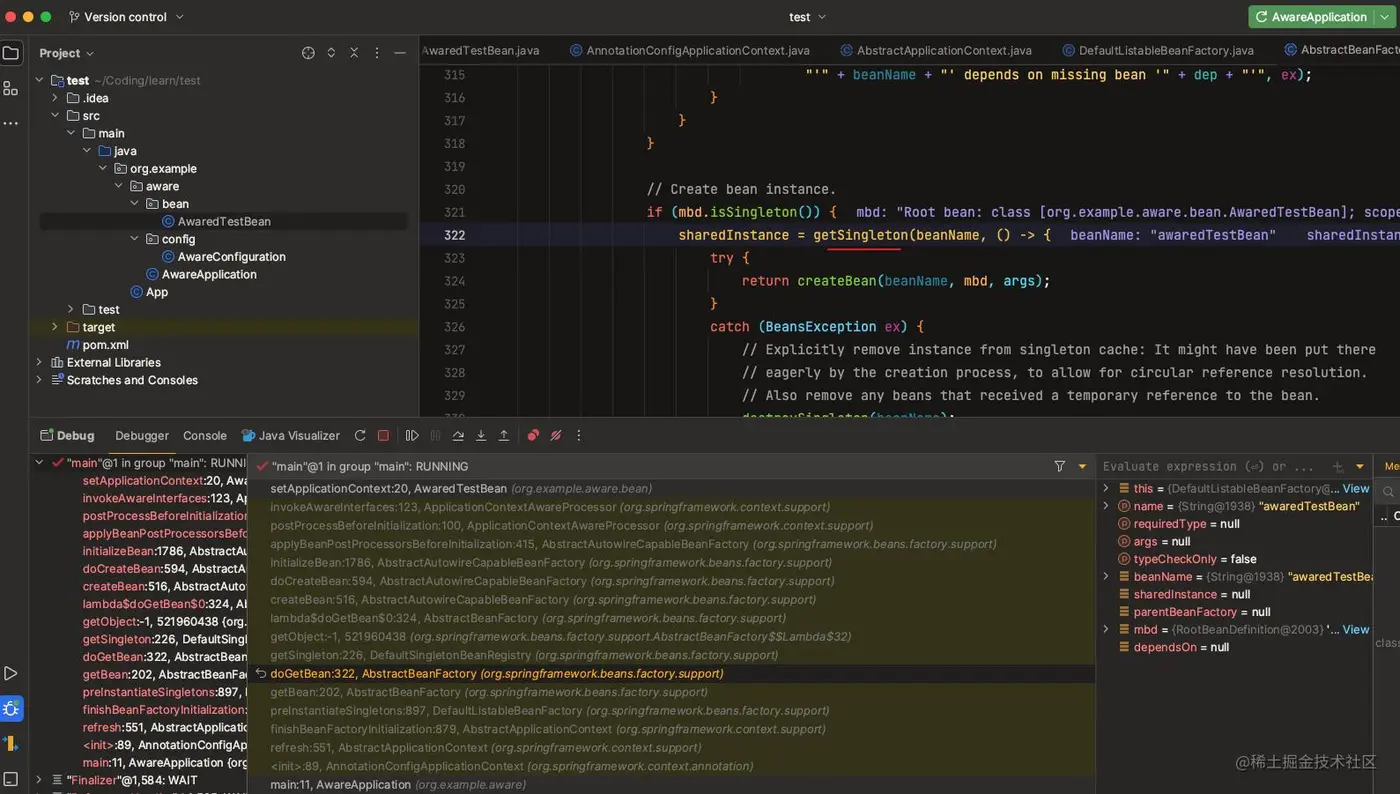Image resolution: width=1400 pixels, height=794 pixels.
Task: Switch to AbstractApplicationContext.java tab
Action: (936, 50)
